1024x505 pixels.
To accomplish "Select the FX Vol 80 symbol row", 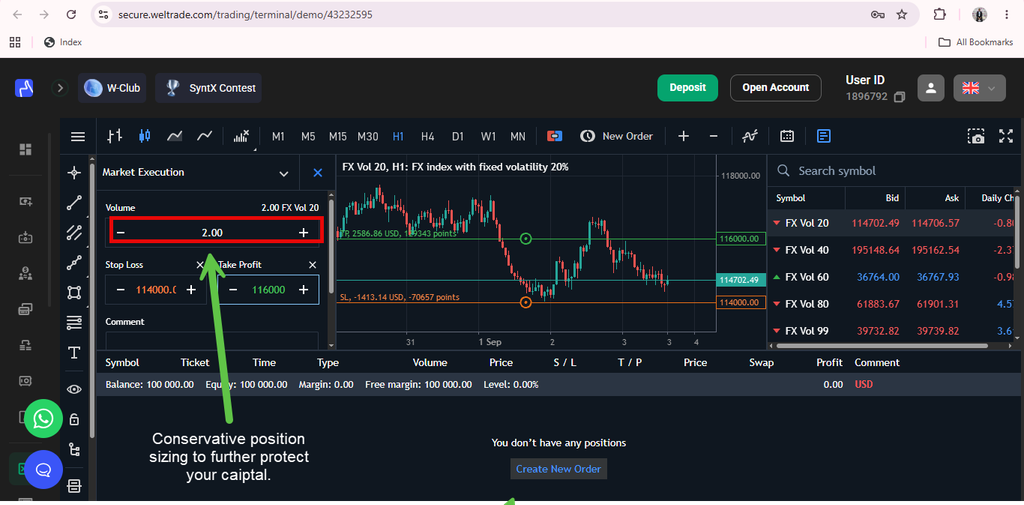I will coord(891,304).
